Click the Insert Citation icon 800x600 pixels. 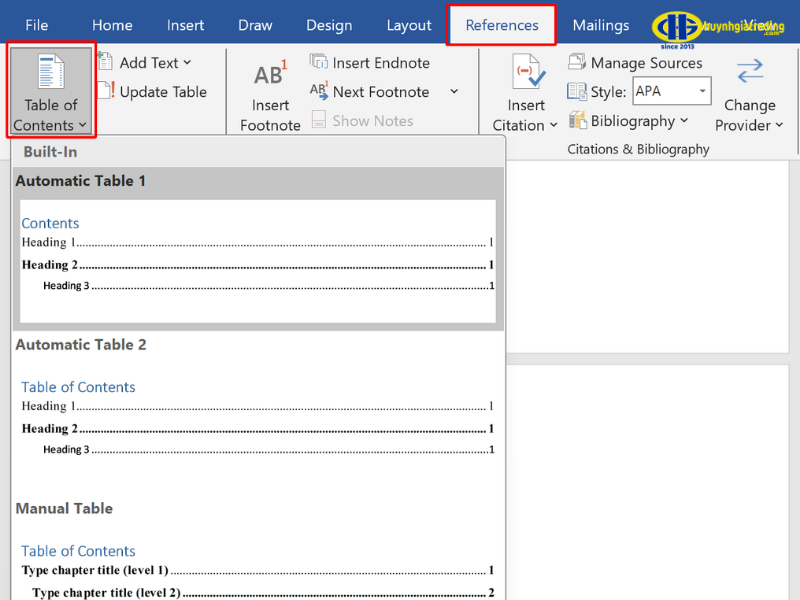point(526,75)
